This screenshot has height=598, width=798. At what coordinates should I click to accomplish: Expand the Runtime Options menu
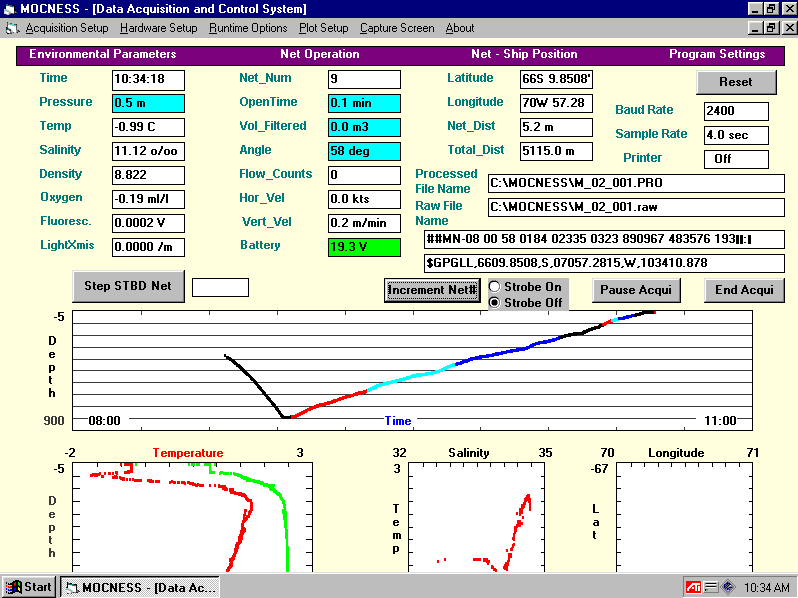point(248,28)
